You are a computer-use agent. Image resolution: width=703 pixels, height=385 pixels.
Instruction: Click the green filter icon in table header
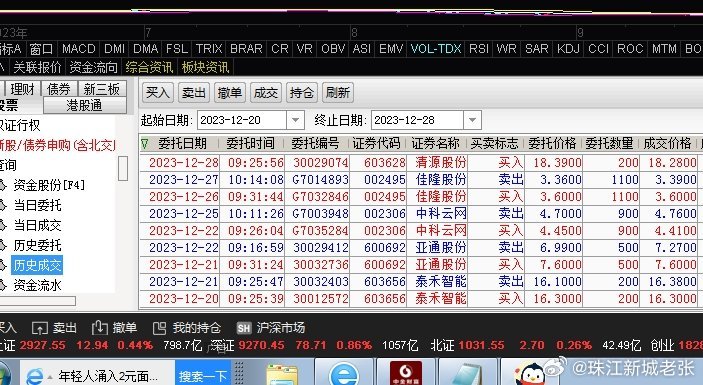pos(144,144)
